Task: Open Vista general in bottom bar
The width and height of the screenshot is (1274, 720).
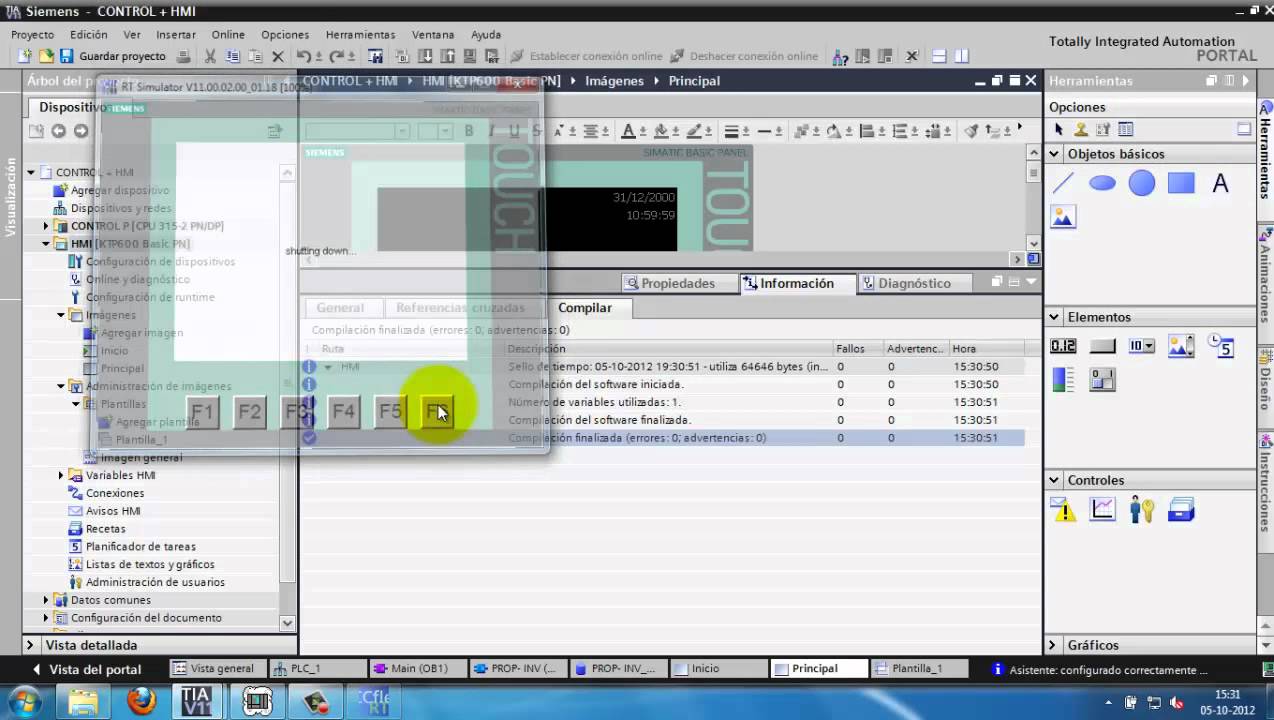Action: 219,669
